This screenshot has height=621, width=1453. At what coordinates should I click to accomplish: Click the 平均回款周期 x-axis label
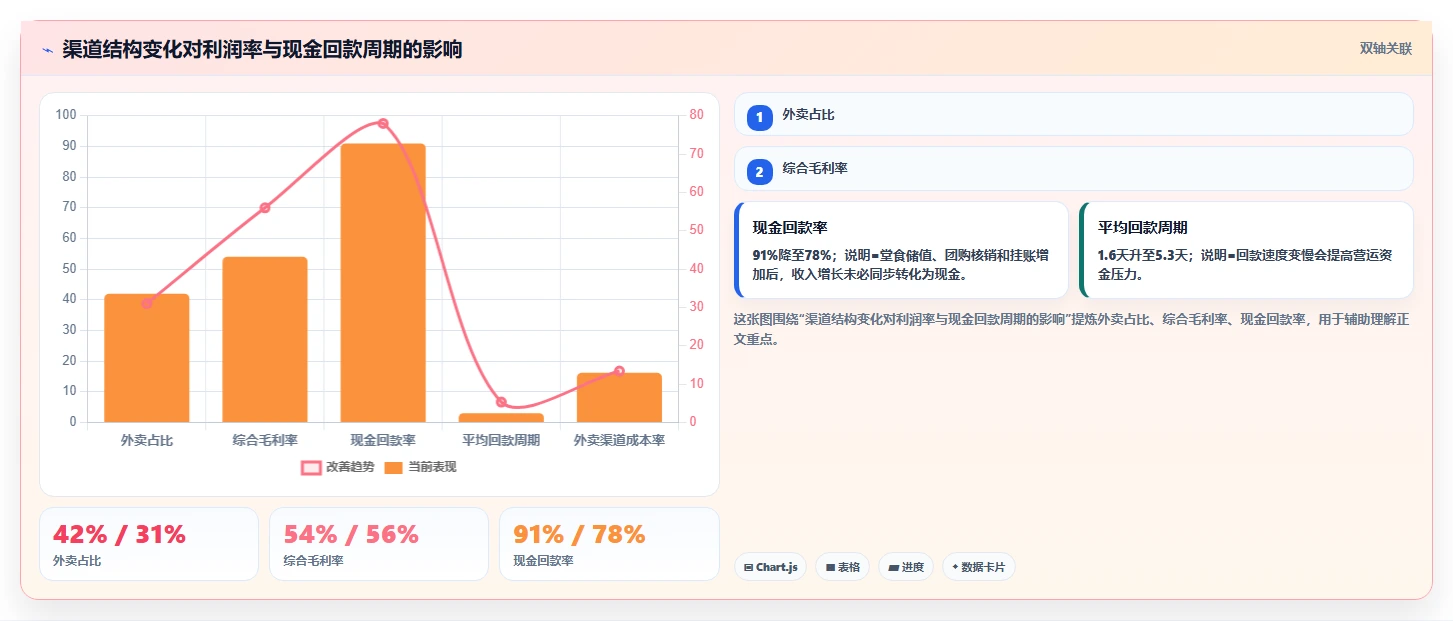coord(501,440)
